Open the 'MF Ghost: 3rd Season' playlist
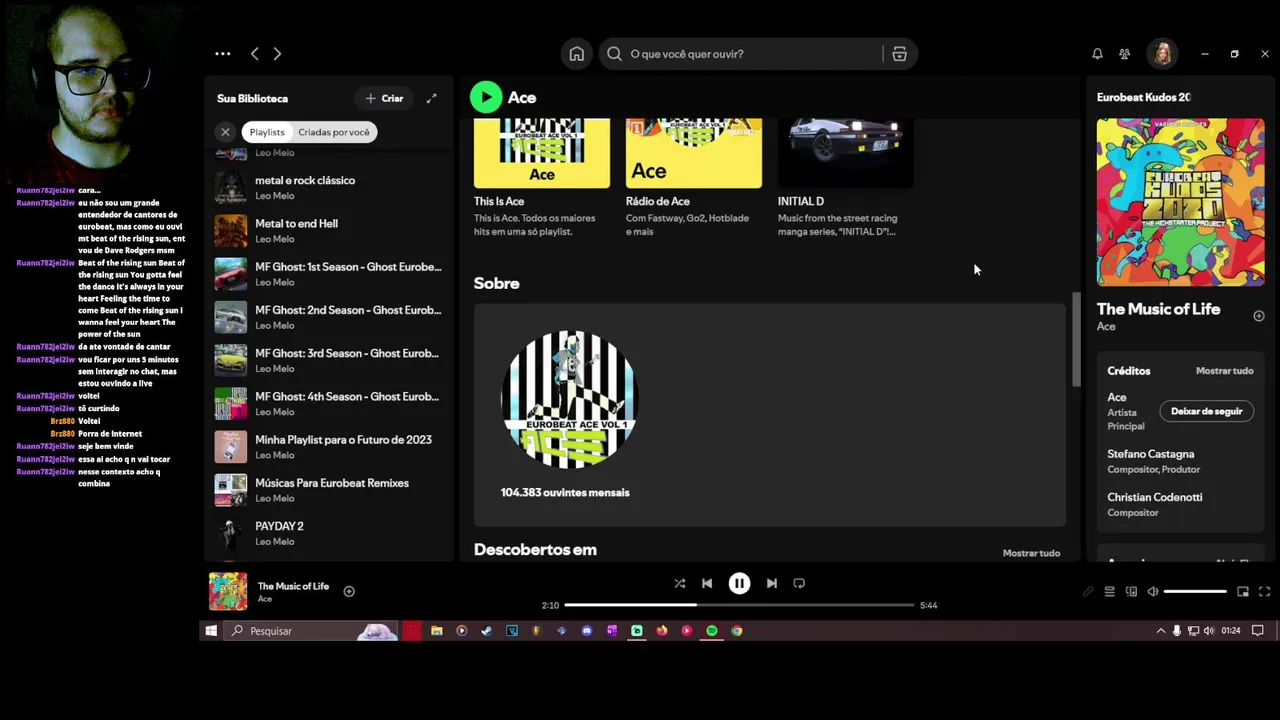This screenshot has height=720, width=1280. click(328, 360)
